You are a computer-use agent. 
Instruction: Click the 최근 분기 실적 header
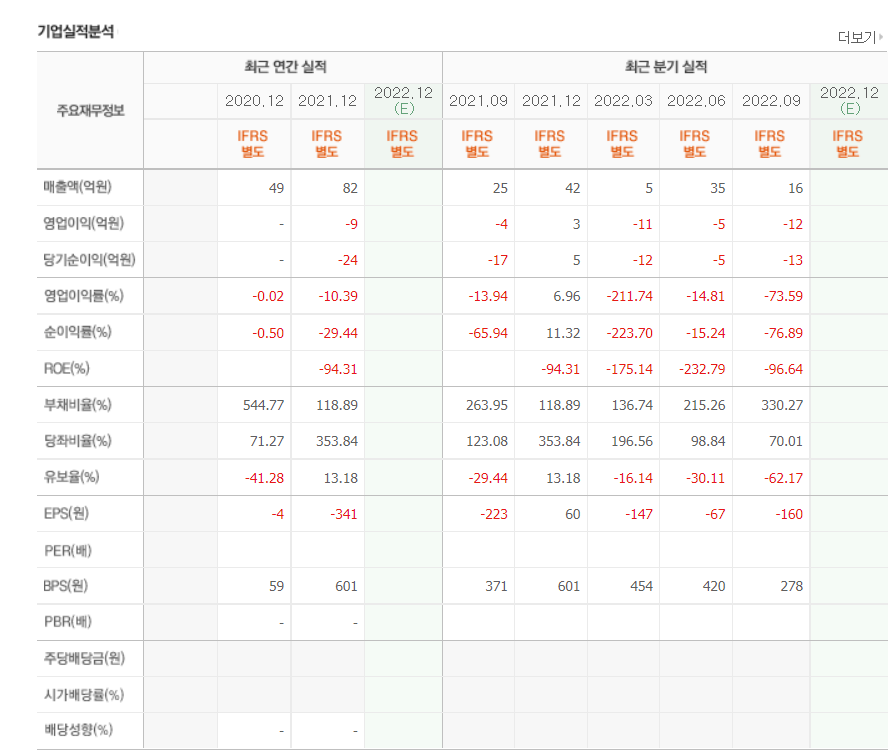click(666, 67)
